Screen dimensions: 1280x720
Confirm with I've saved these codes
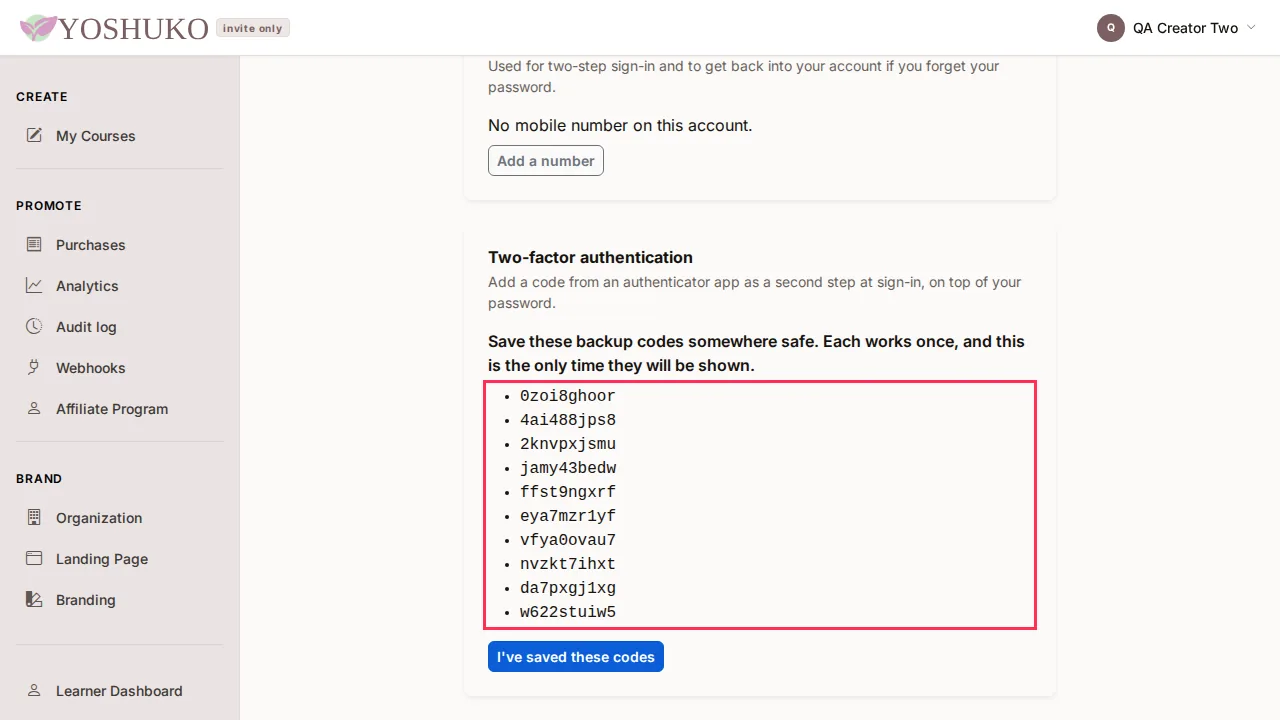[x=576, y=657]
